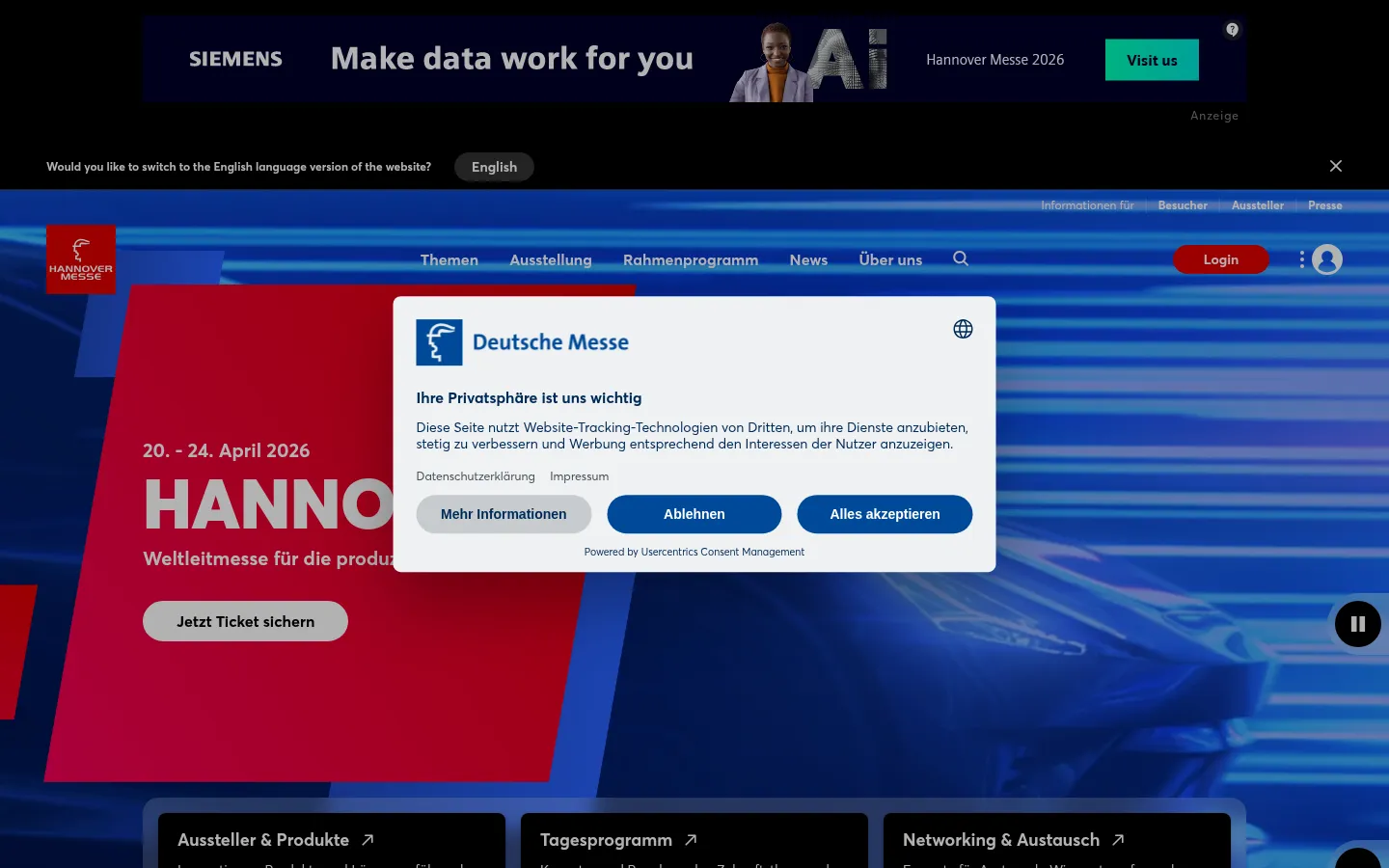Image resolution: width=1389 pixels, height=868 pixels.
Task: Open Usercentrics Consent Management link
Action: coord(722,552)
